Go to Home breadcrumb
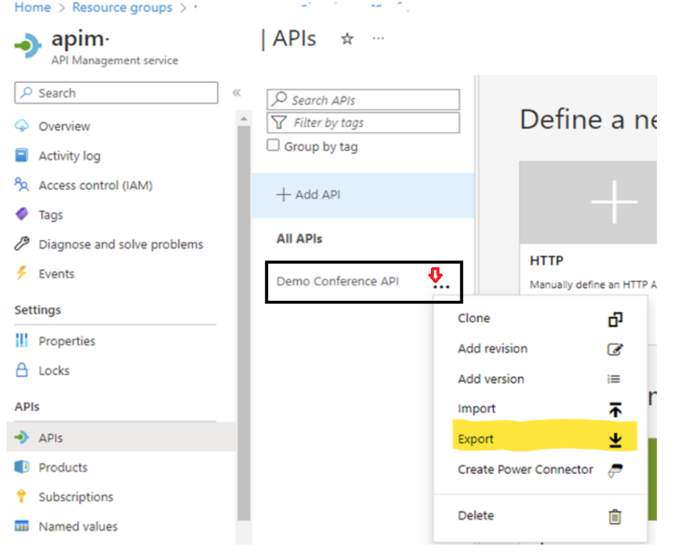 (x=33, y=7)
